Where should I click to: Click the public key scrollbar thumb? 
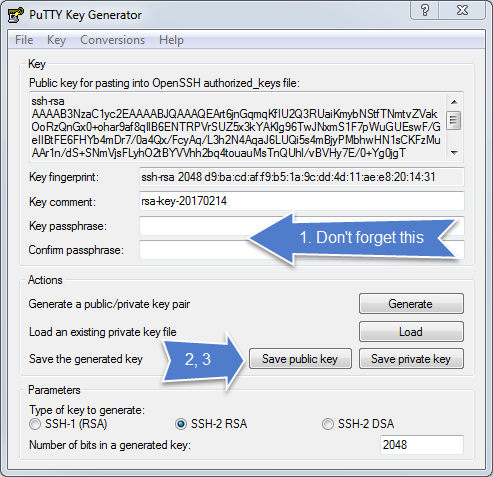click(x=454, y=120)
